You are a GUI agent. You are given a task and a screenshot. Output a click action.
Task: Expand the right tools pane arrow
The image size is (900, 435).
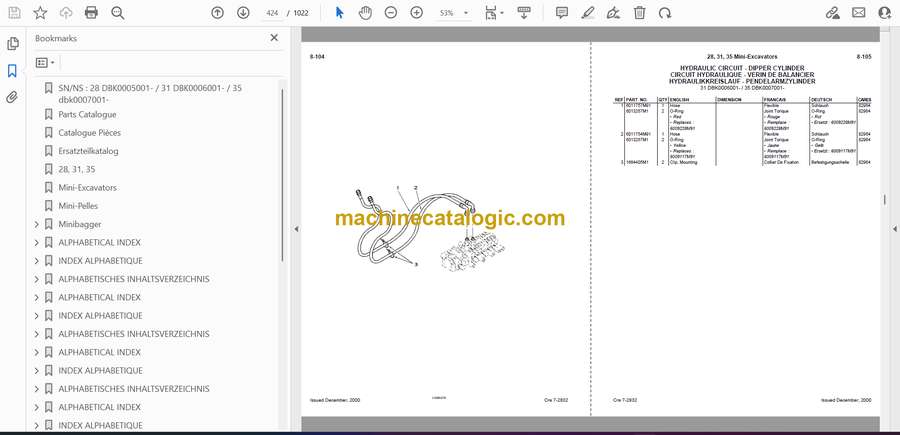tap(894, 229)
